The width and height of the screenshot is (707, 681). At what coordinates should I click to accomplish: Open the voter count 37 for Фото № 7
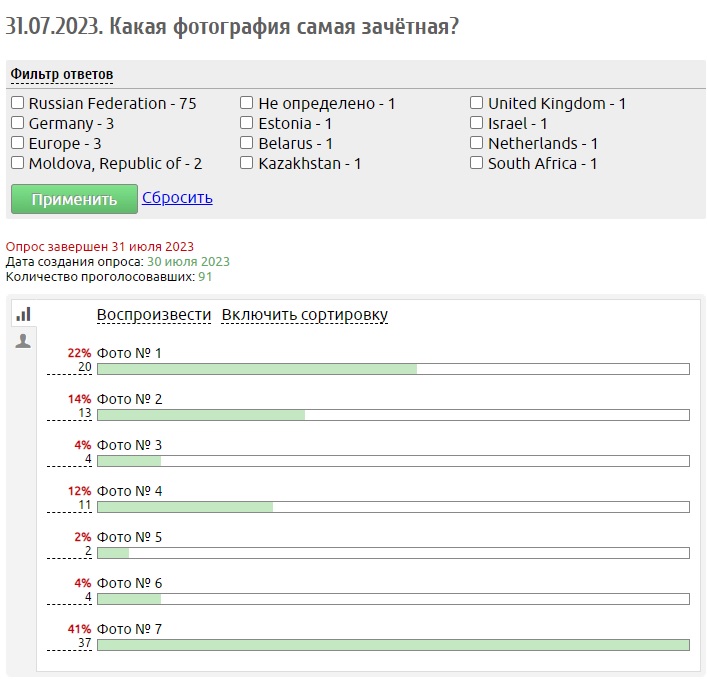click(84, 643)
